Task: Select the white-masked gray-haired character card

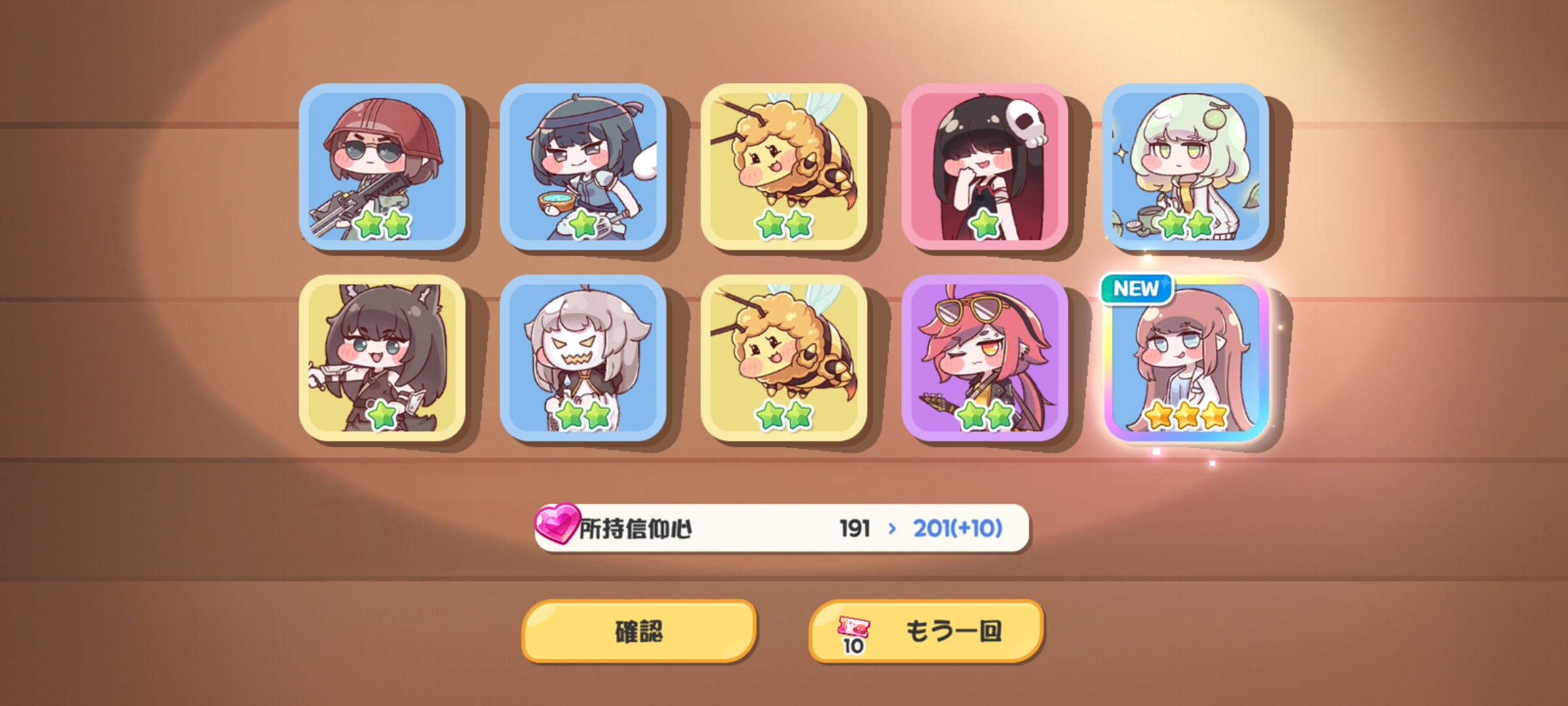Action: 583,358
